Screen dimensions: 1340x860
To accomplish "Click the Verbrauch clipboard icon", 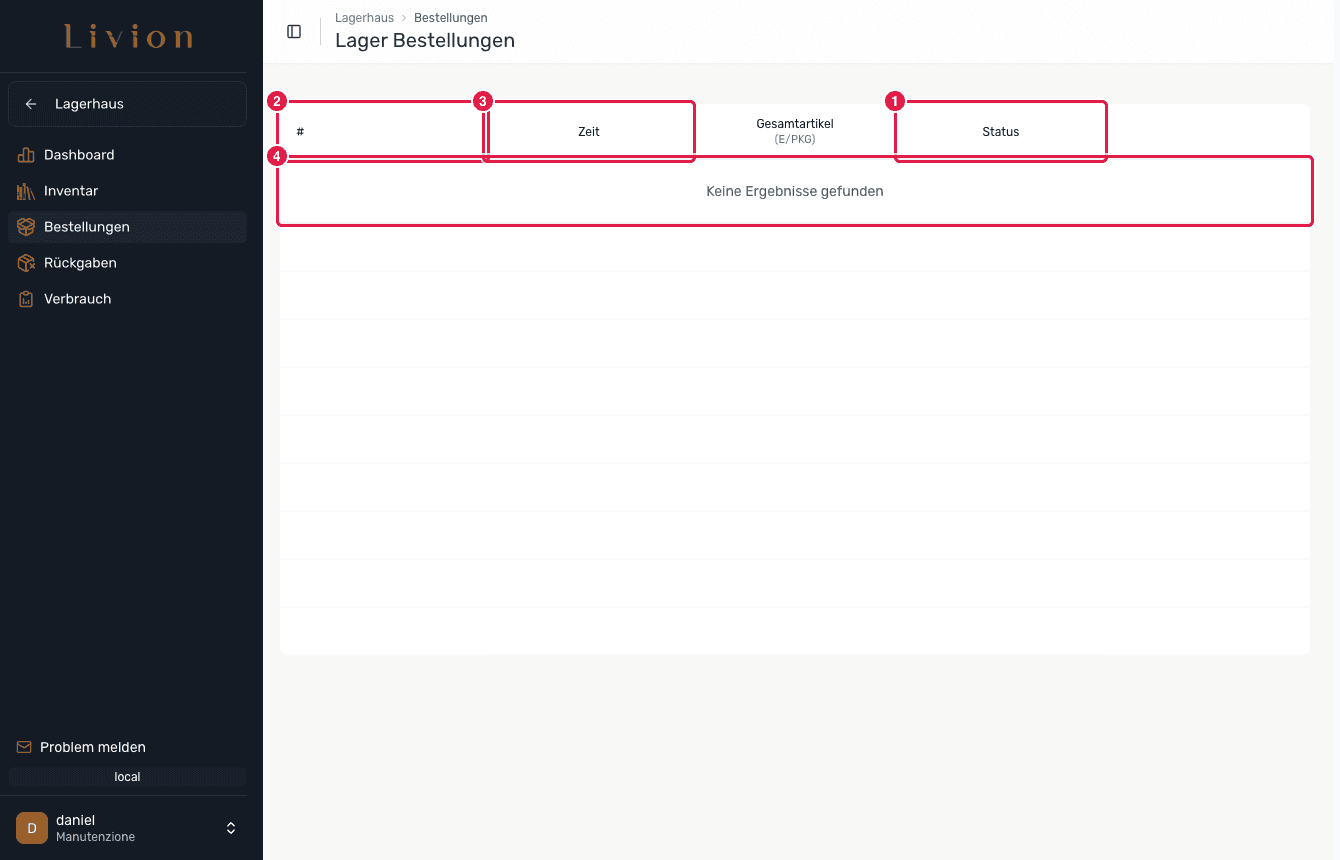I will click(26, 299).
